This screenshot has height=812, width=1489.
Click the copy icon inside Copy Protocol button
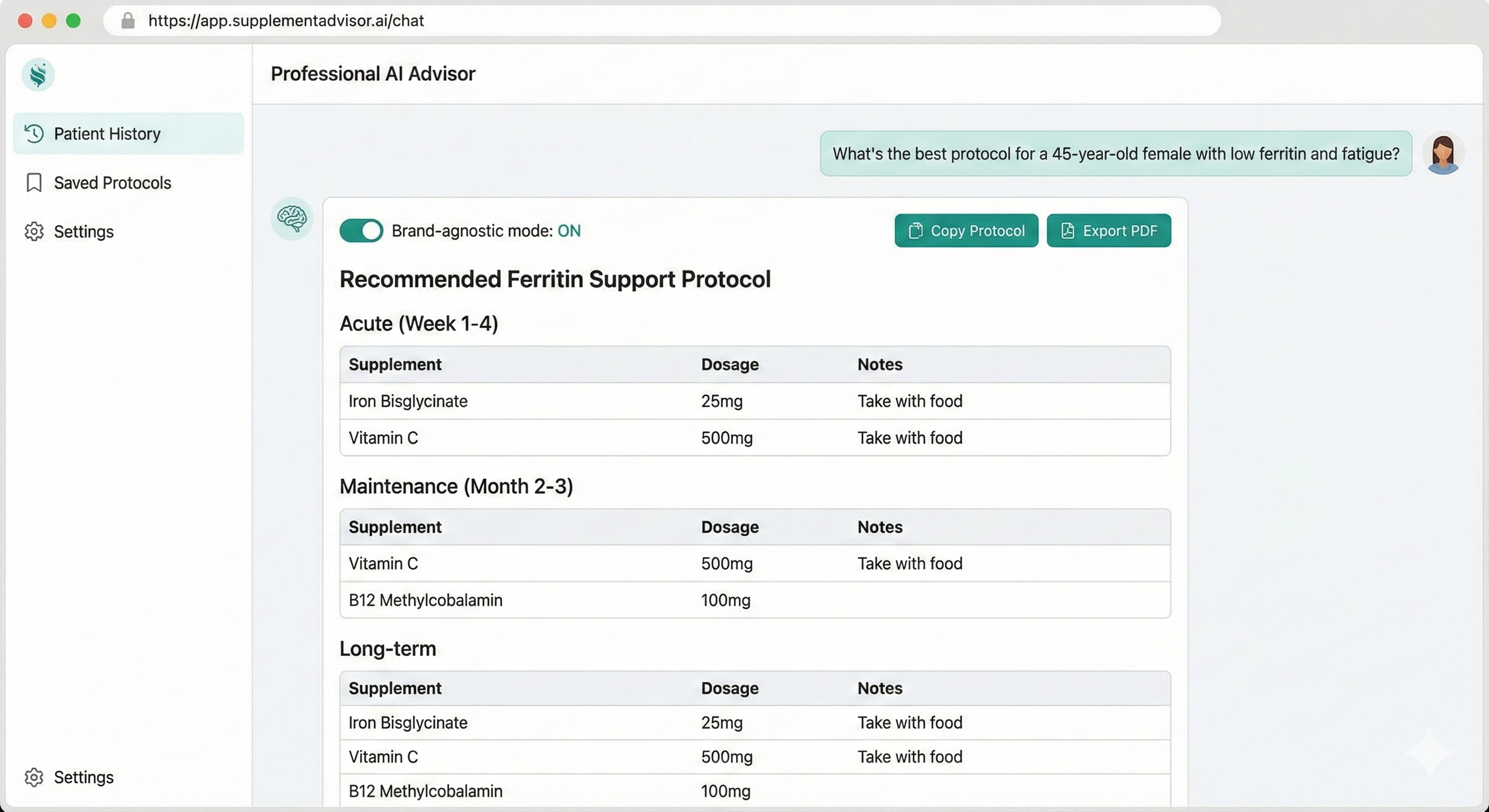[x=916, y=230]
